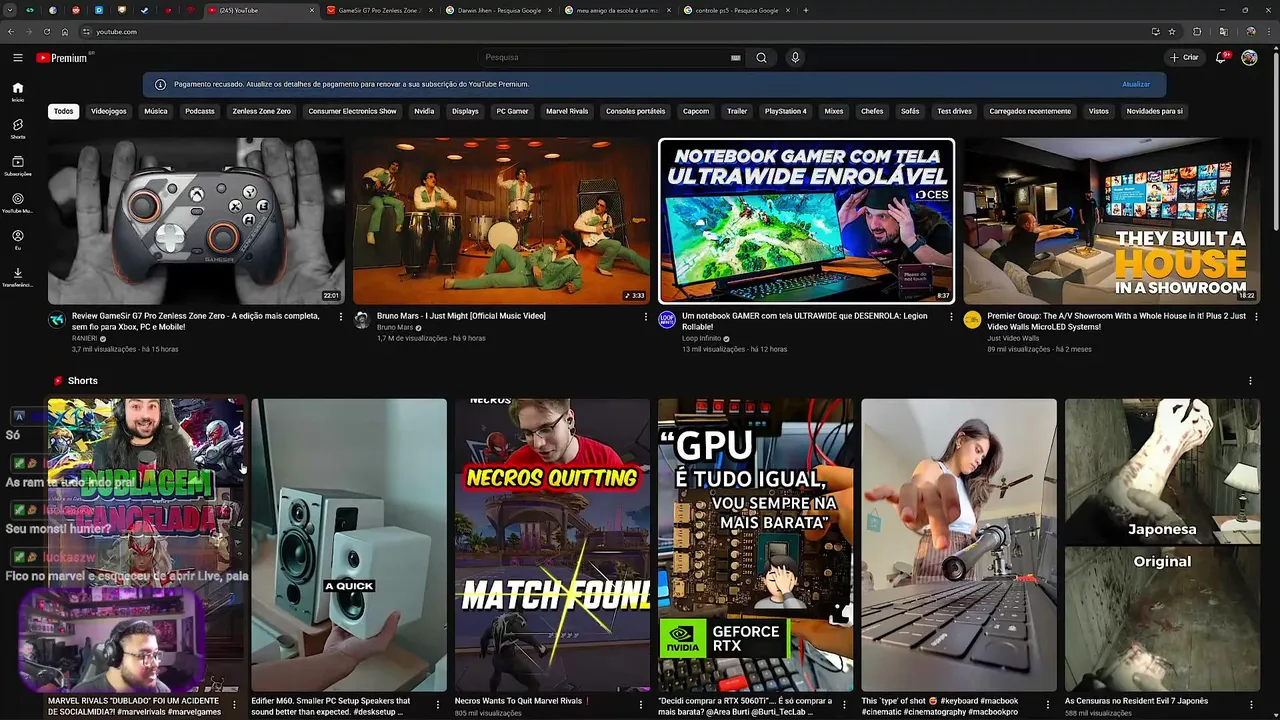Select the Carregados recentemente chip

point(1030,111)
